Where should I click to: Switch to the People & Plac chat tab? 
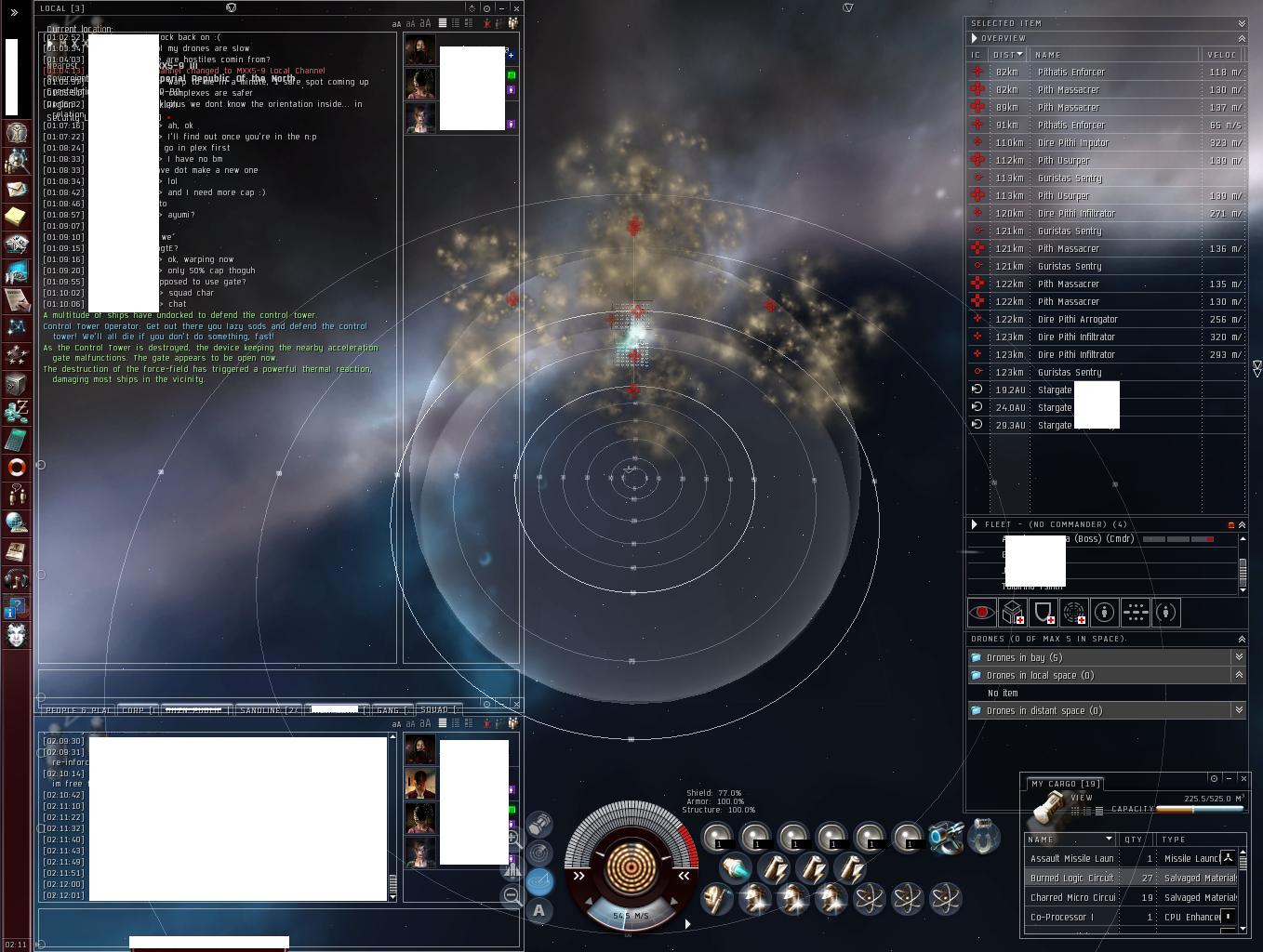pyautogui.click(x=79, y=709)
